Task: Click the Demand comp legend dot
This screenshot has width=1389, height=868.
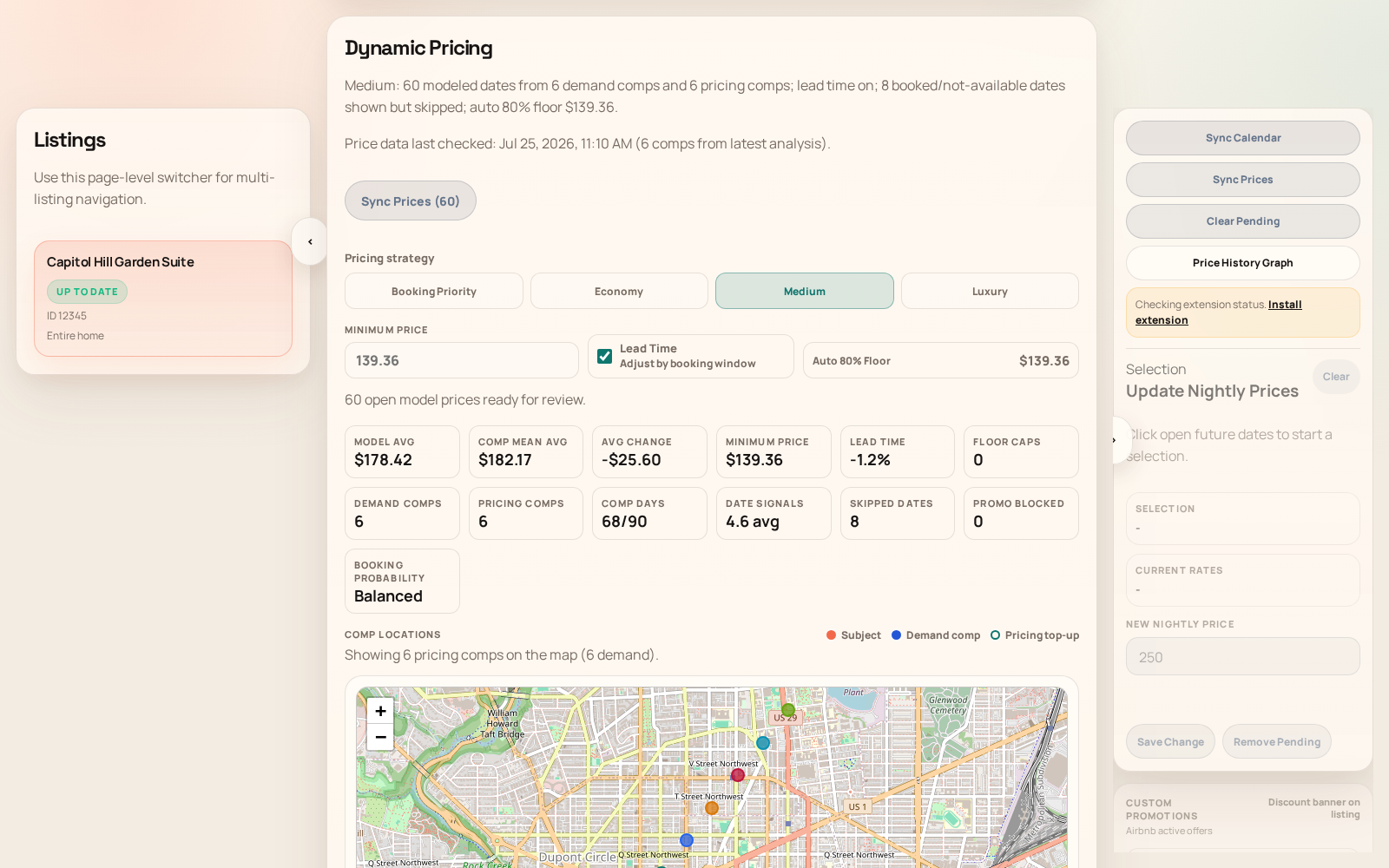Action: pos(897,635)
